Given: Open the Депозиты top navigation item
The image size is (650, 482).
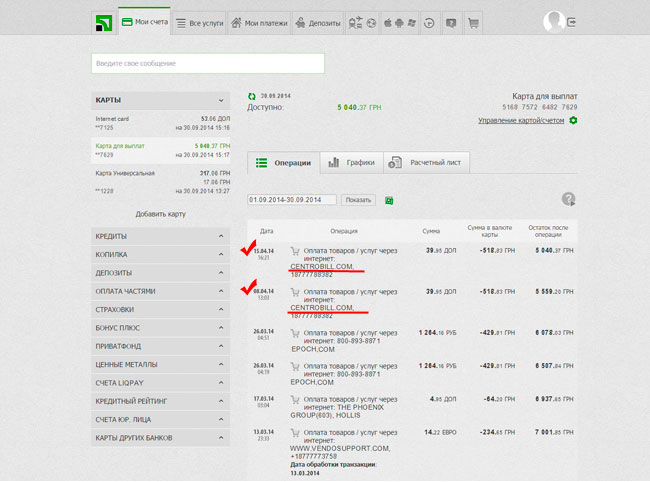Looking at the screenshot, I should click(x=318, y=22).
